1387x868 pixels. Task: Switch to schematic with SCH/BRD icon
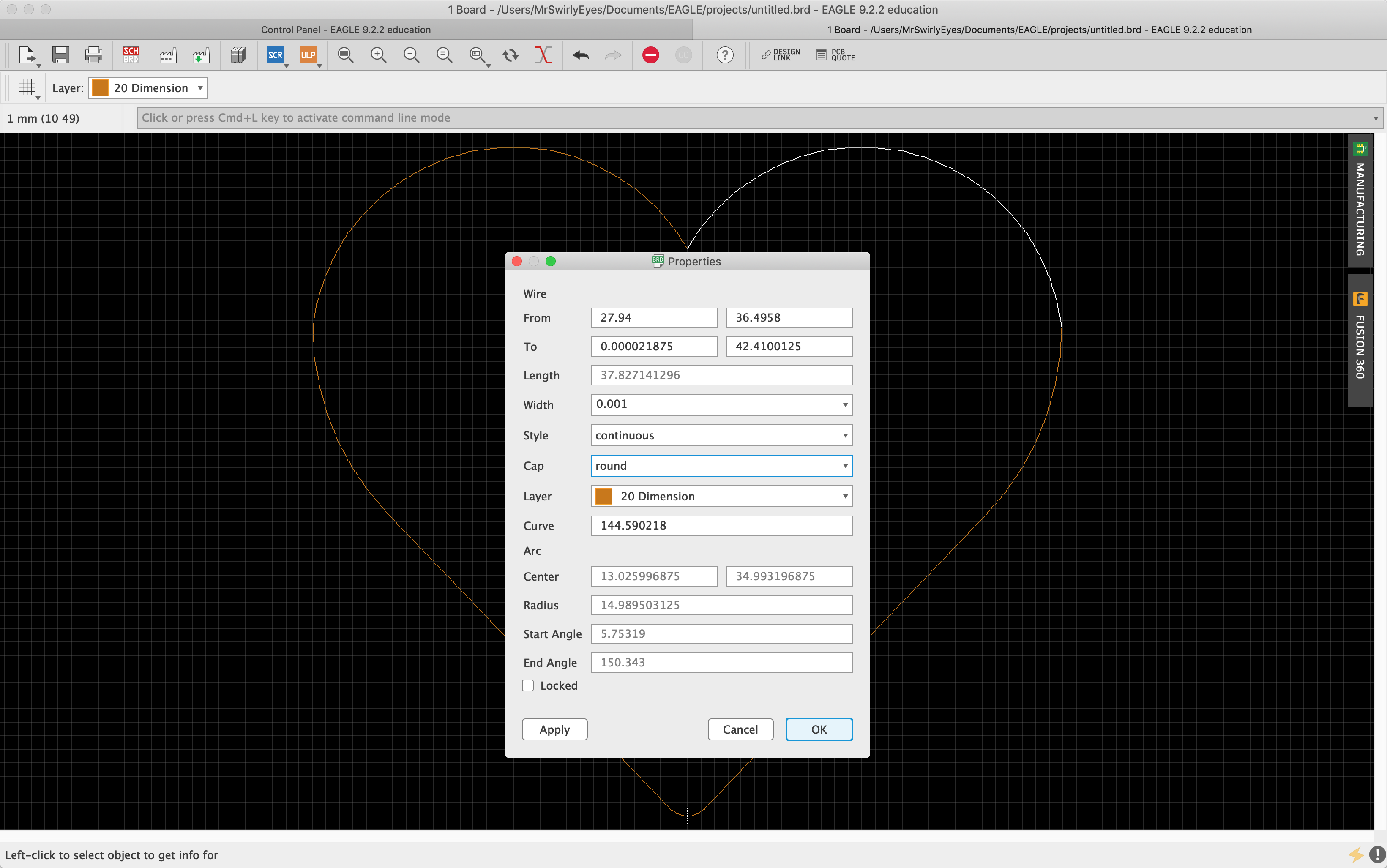131,55
